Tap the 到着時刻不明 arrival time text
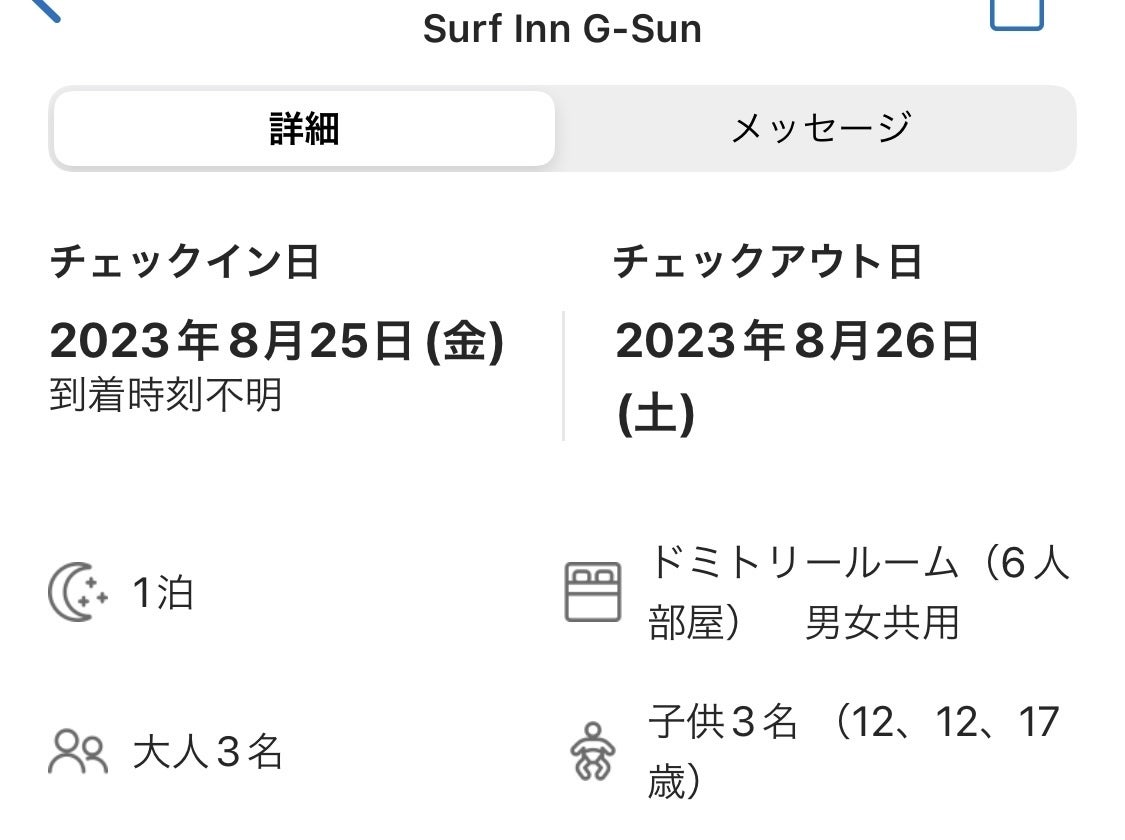Image resolution: width=1125 pixels, height=840 pixels. tap(166, 396)
